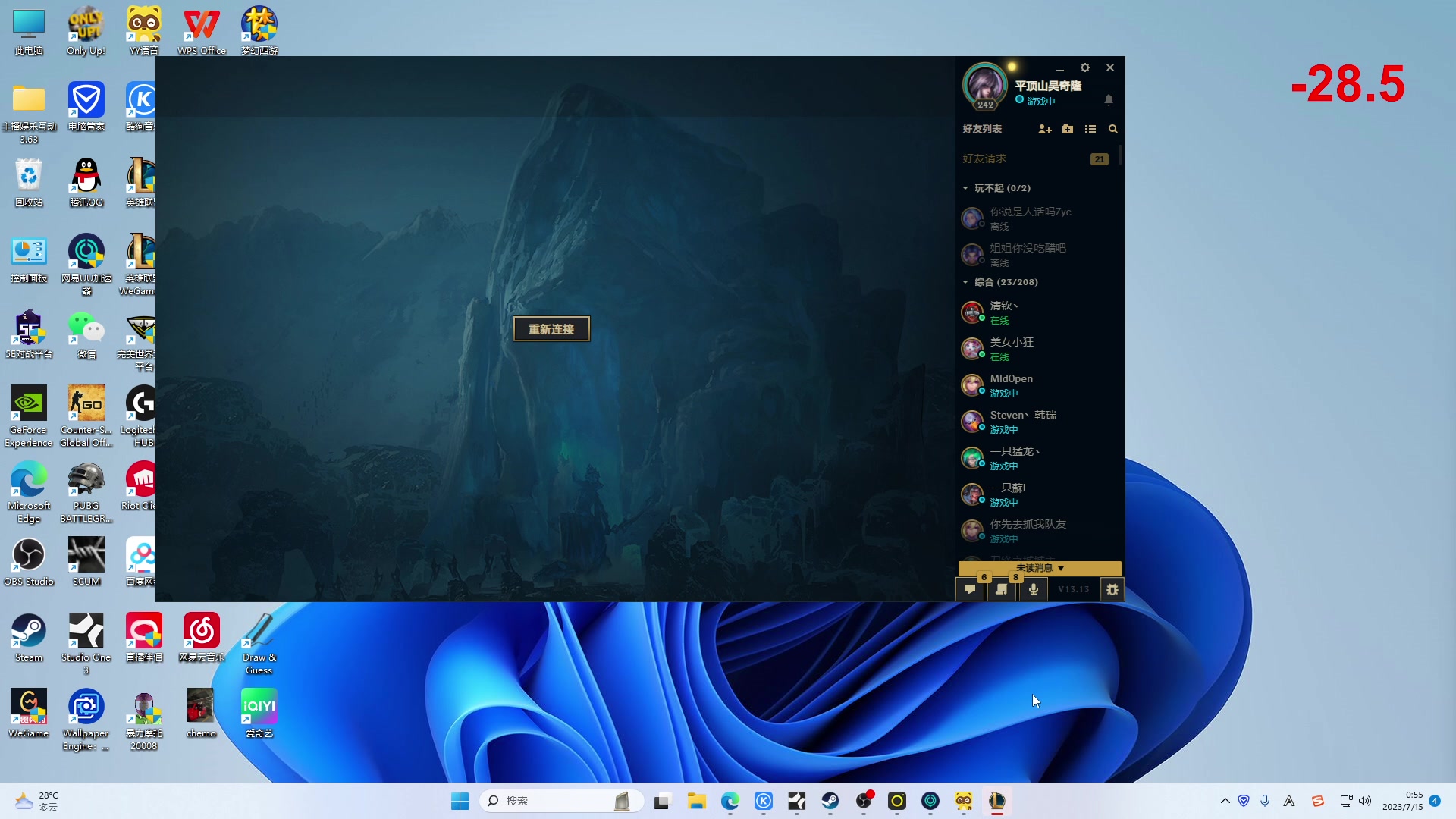Select friend MldOpen
The height and width of the screenshot is (819, 1456).
[x=1036, y=385]
